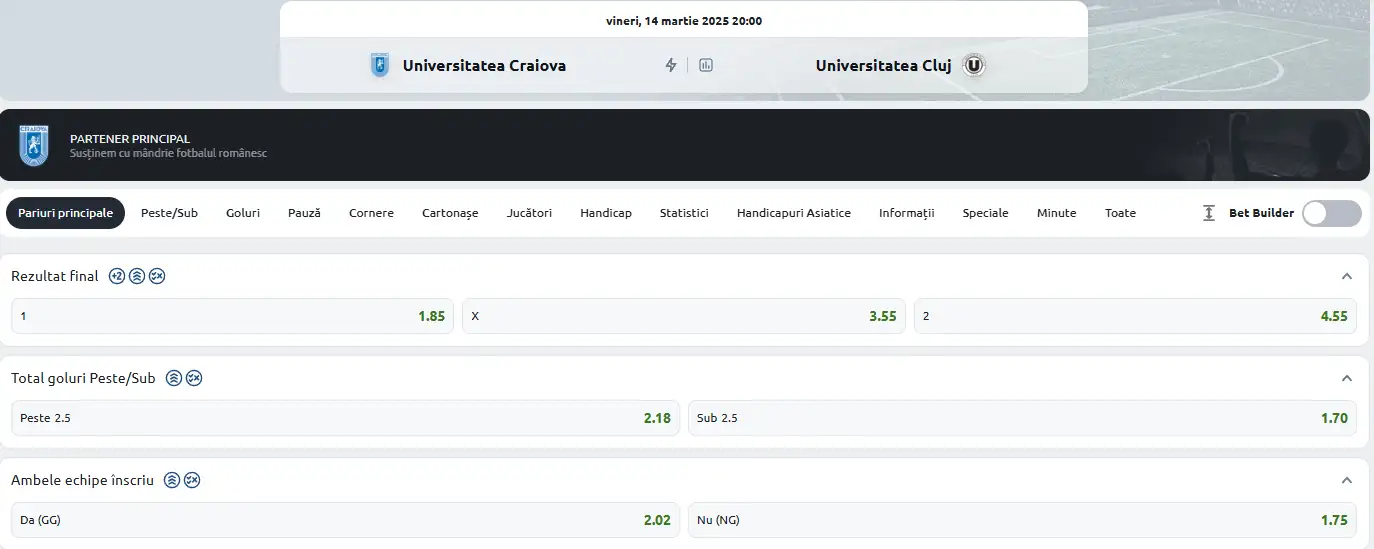Open match statistics chart icon in header
This screenshot has width=1374, height=549.
[706, 66]
